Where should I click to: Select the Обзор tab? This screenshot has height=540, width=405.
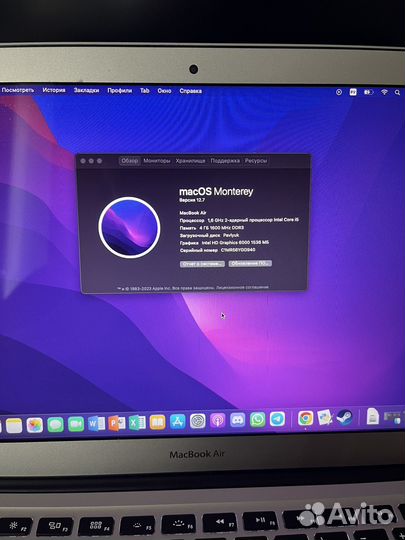pos(130,161)
